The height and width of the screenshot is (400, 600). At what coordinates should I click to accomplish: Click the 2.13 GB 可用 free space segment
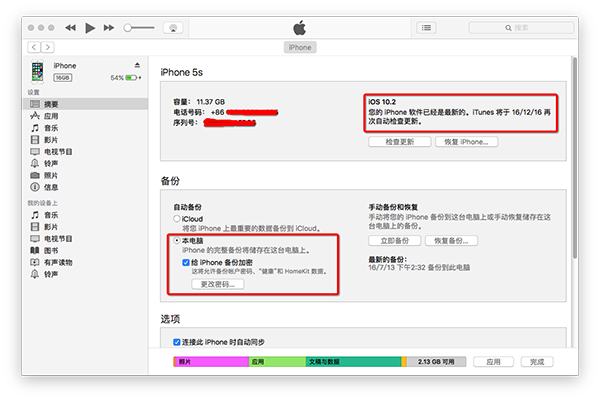pos(436,362)
